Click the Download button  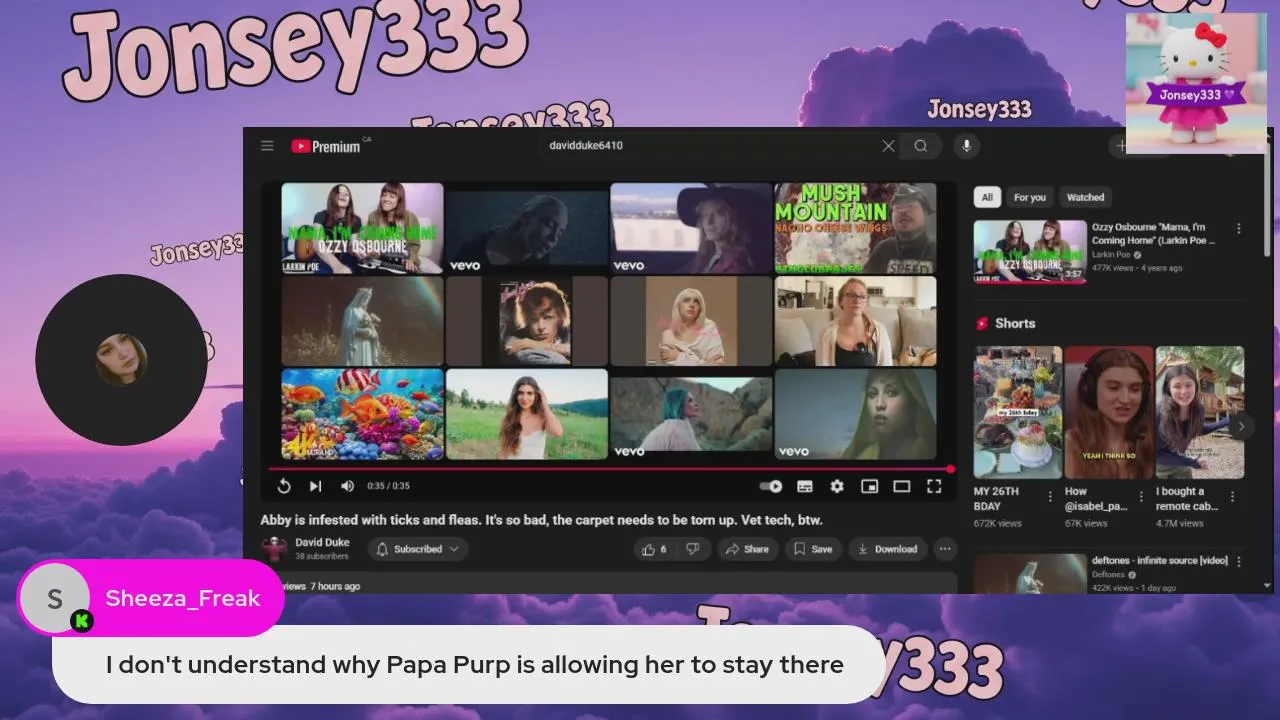click(x=888, y=549)
